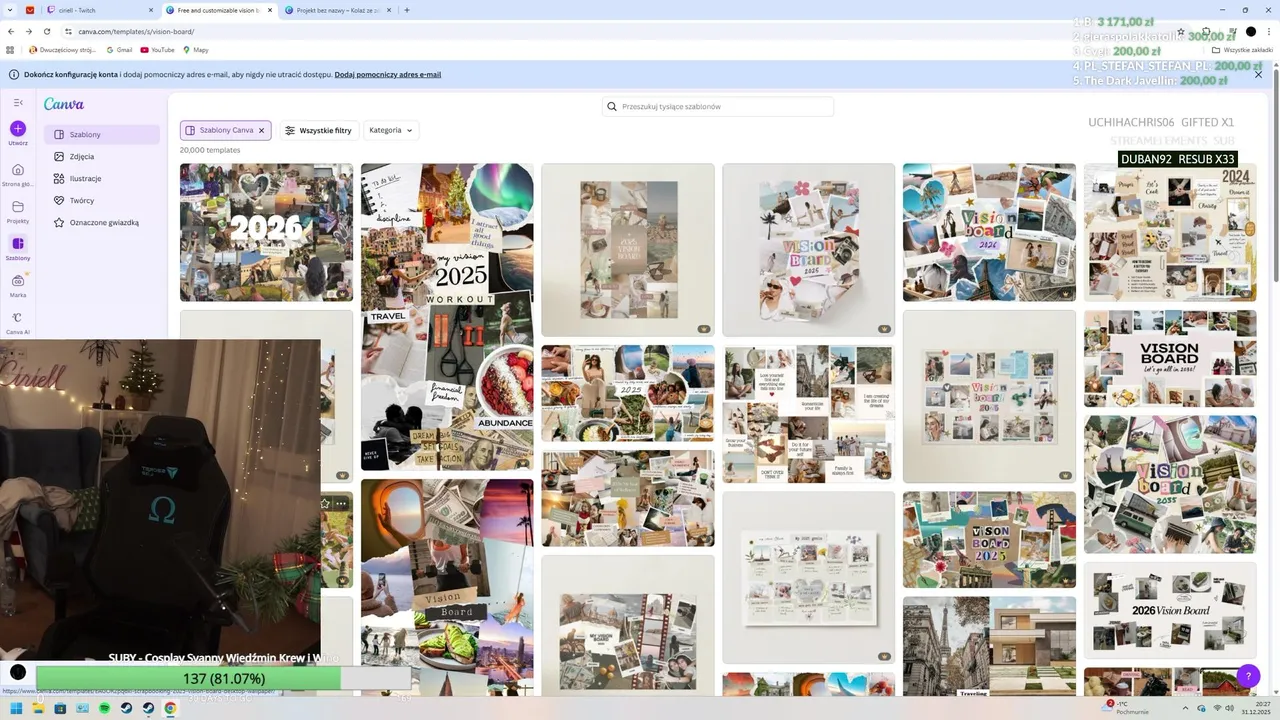Select Zdjęcia in the sidebar list
This screenshot has width=1280, height=720.
coord(102,156)
